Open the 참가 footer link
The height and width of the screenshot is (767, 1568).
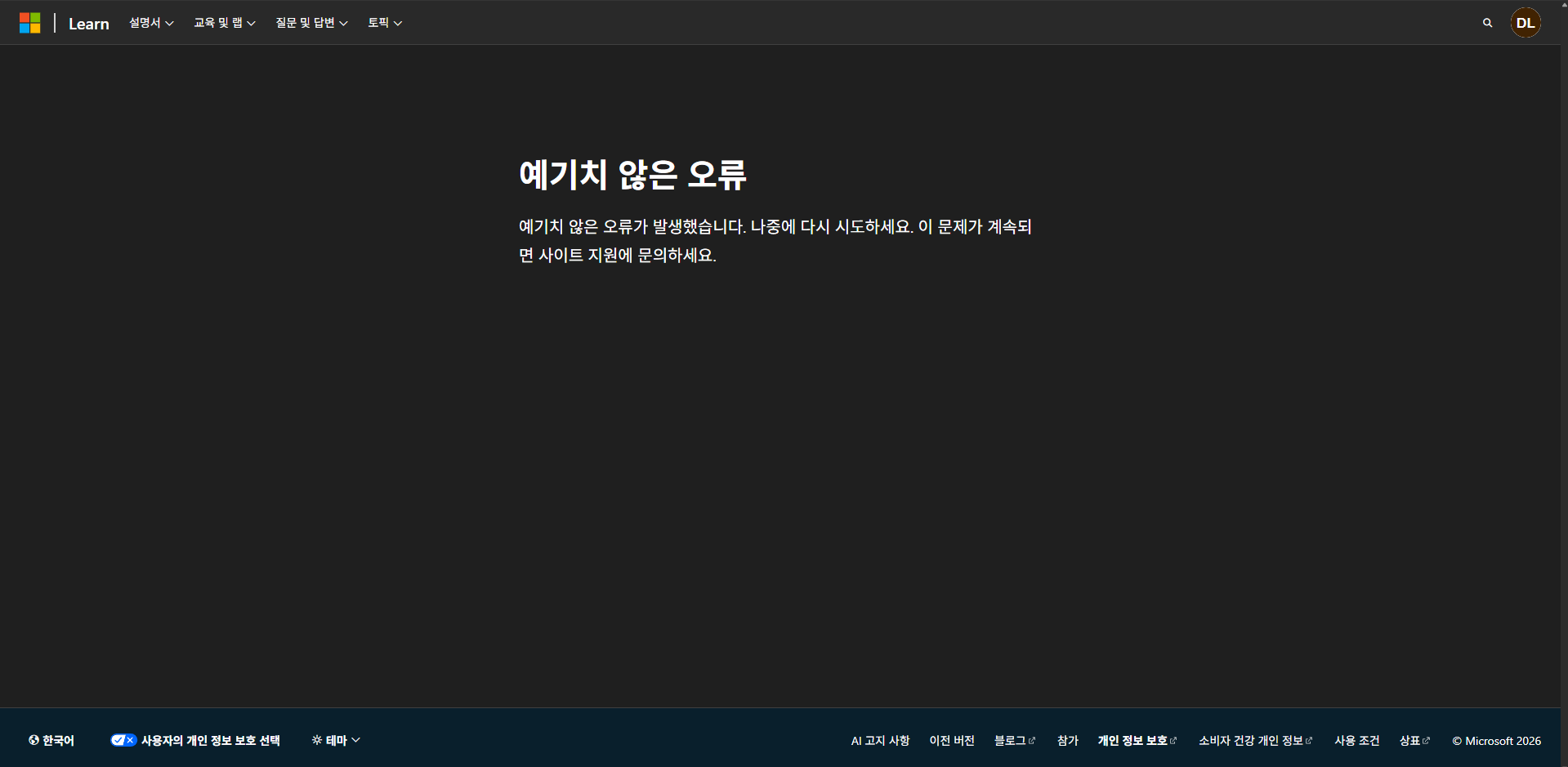[1067, 741]
